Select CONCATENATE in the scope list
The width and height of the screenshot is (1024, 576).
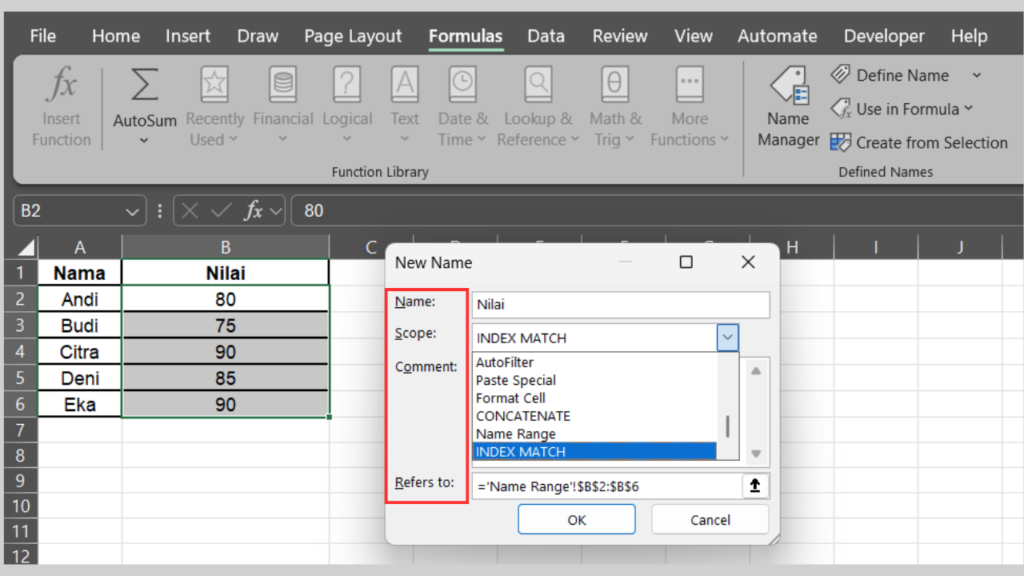pyautogui.click(x=523, y=416)
